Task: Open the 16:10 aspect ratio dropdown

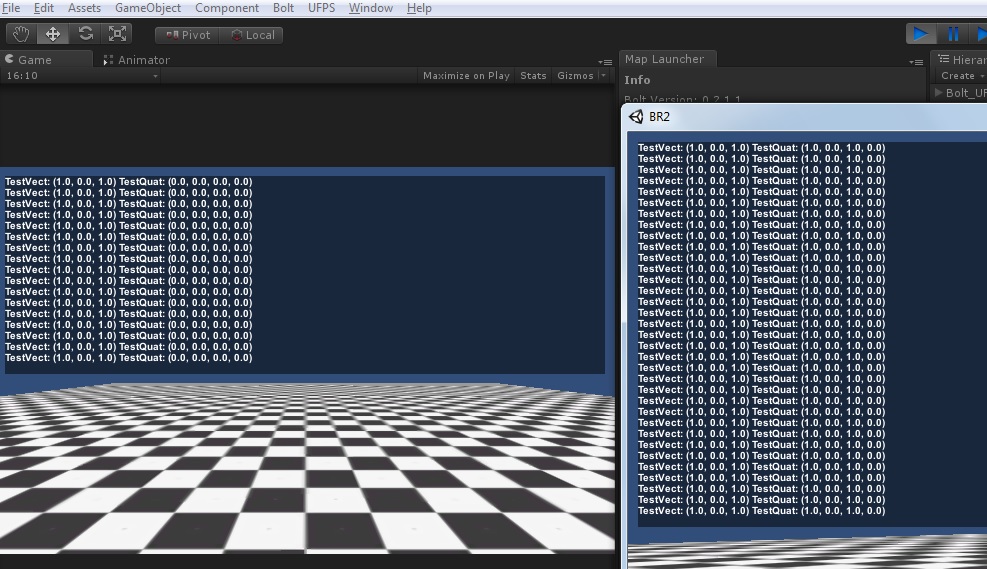Action: (x=82, y=76)
